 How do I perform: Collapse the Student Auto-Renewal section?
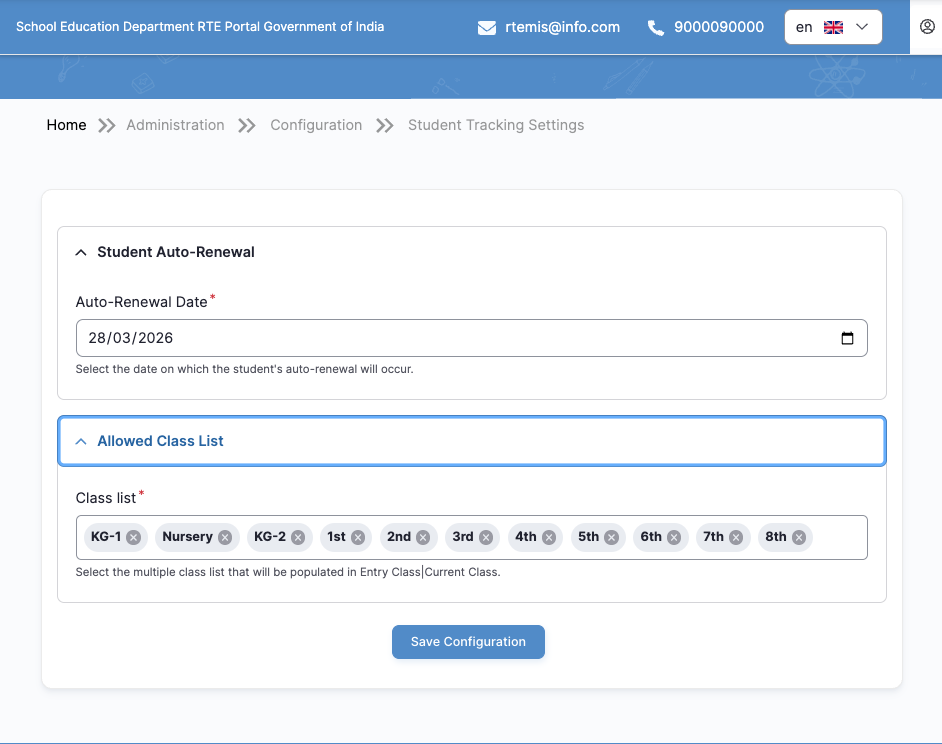pos(82,252)
